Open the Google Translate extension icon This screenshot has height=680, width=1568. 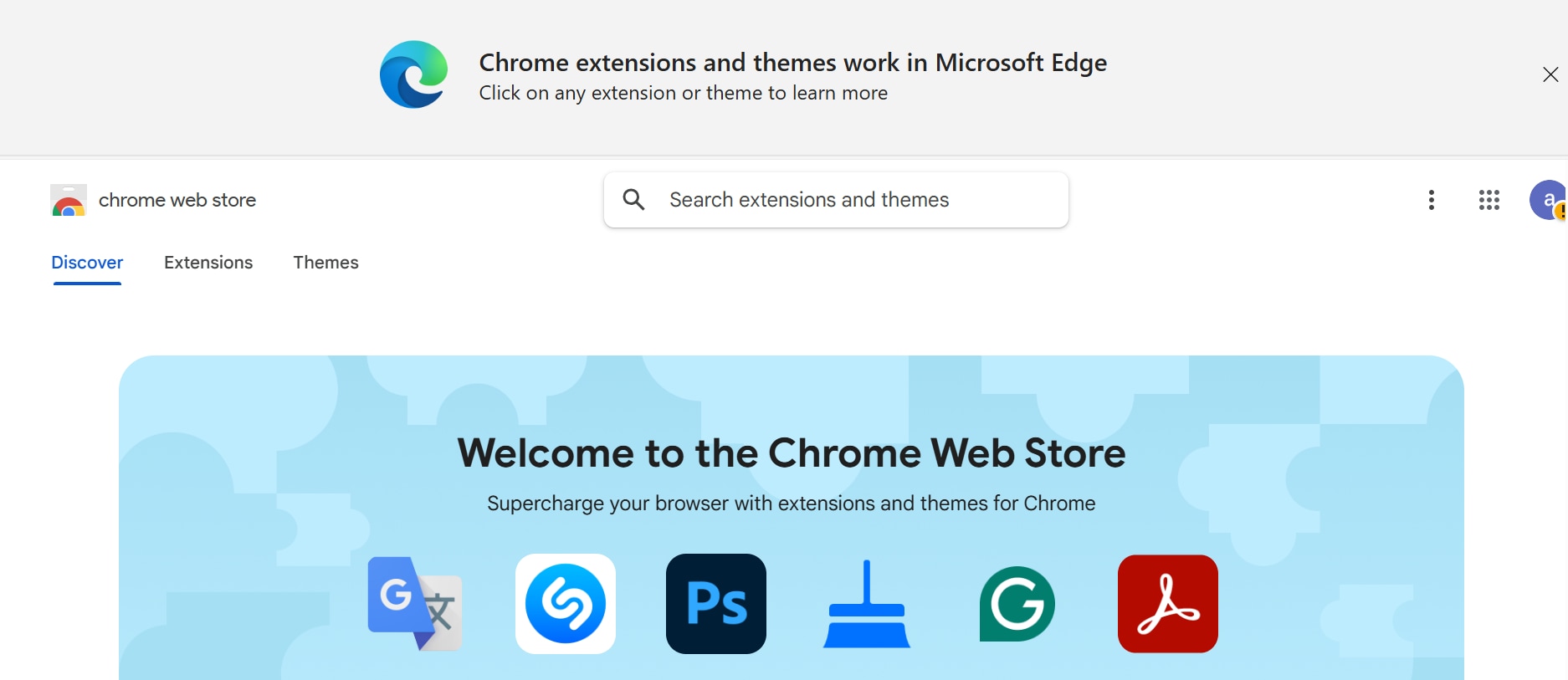tap(415, 604)
